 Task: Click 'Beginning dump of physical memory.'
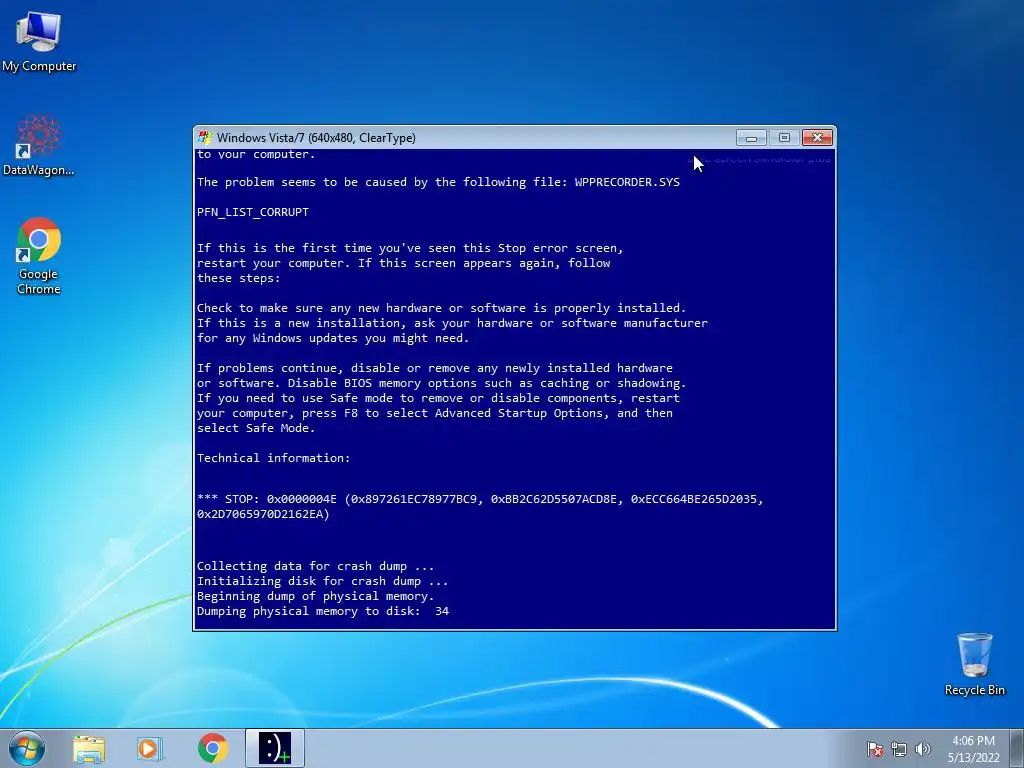point(315,596)
